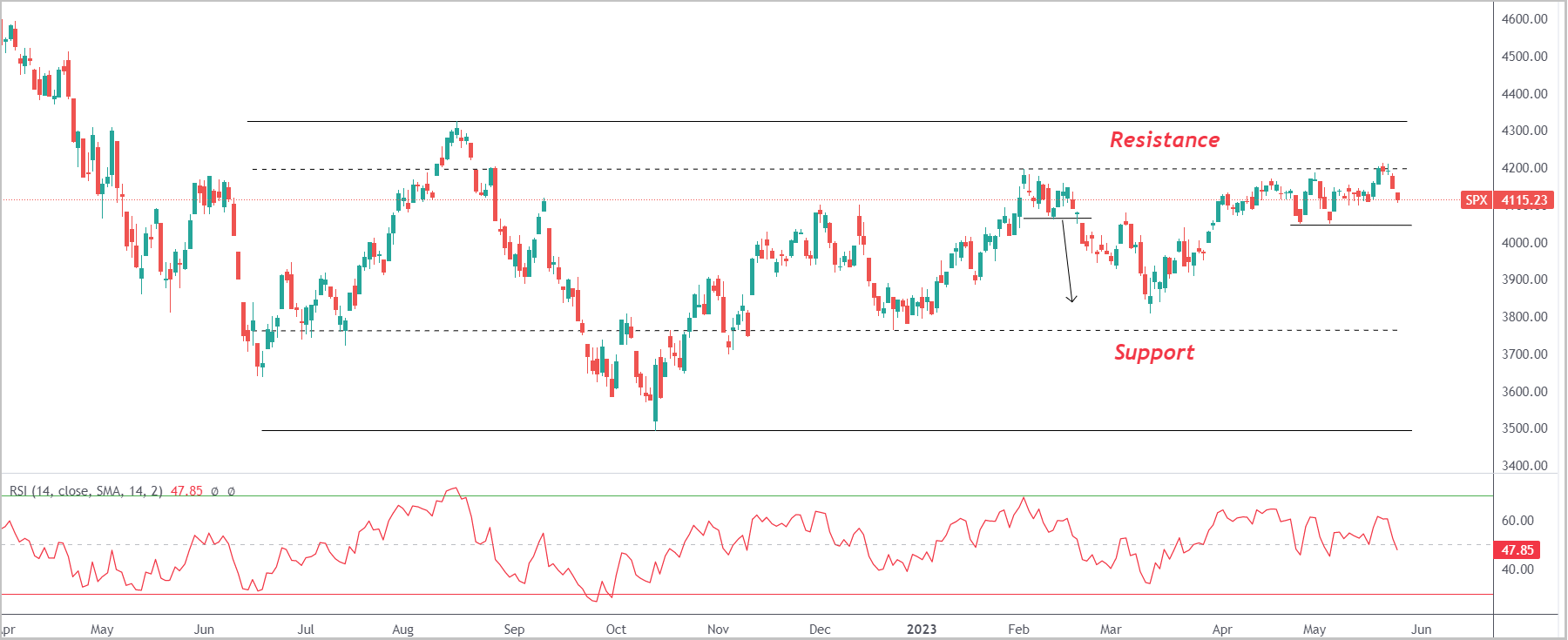Click the 60.00 level on RSI scale
Image resolution: width=1568 pixels, height=640 pixels.
pos(1517,521)
